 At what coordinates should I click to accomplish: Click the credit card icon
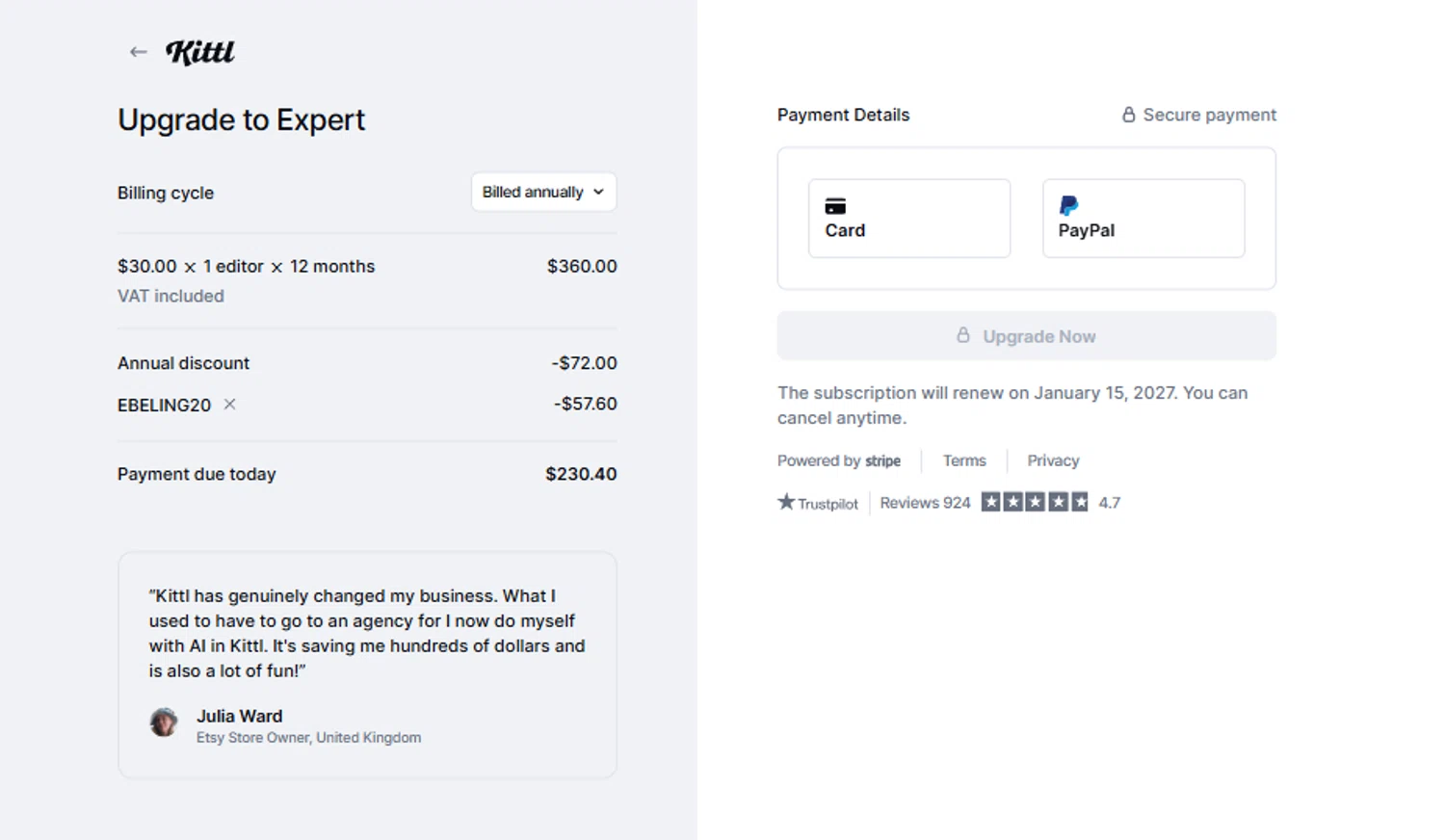pyautogui.click(x=835, y=206)
